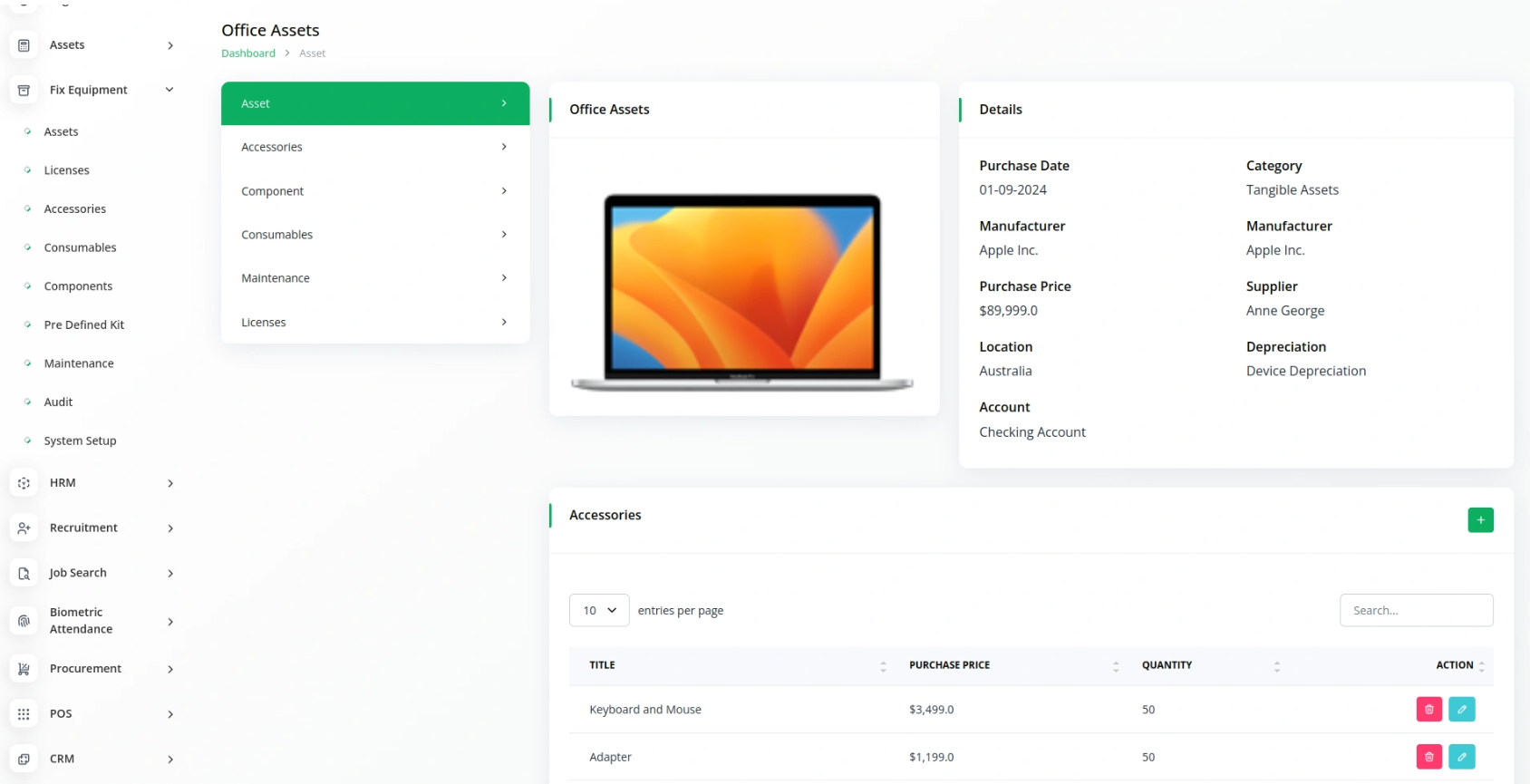Click the Keyboard and Mouse title cell
Screen dimensions: 1530x784
tap(645, 710)
